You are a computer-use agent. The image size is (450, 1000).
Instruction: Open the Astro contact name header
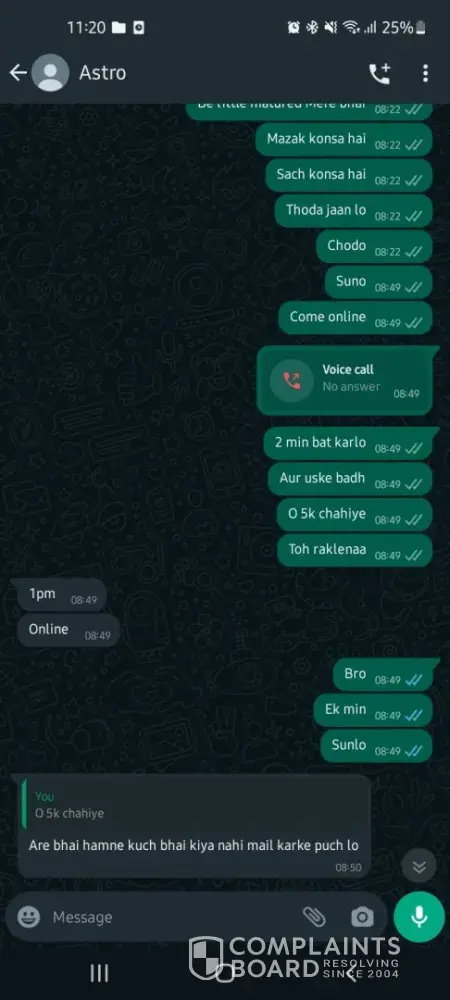coord(103,73)
